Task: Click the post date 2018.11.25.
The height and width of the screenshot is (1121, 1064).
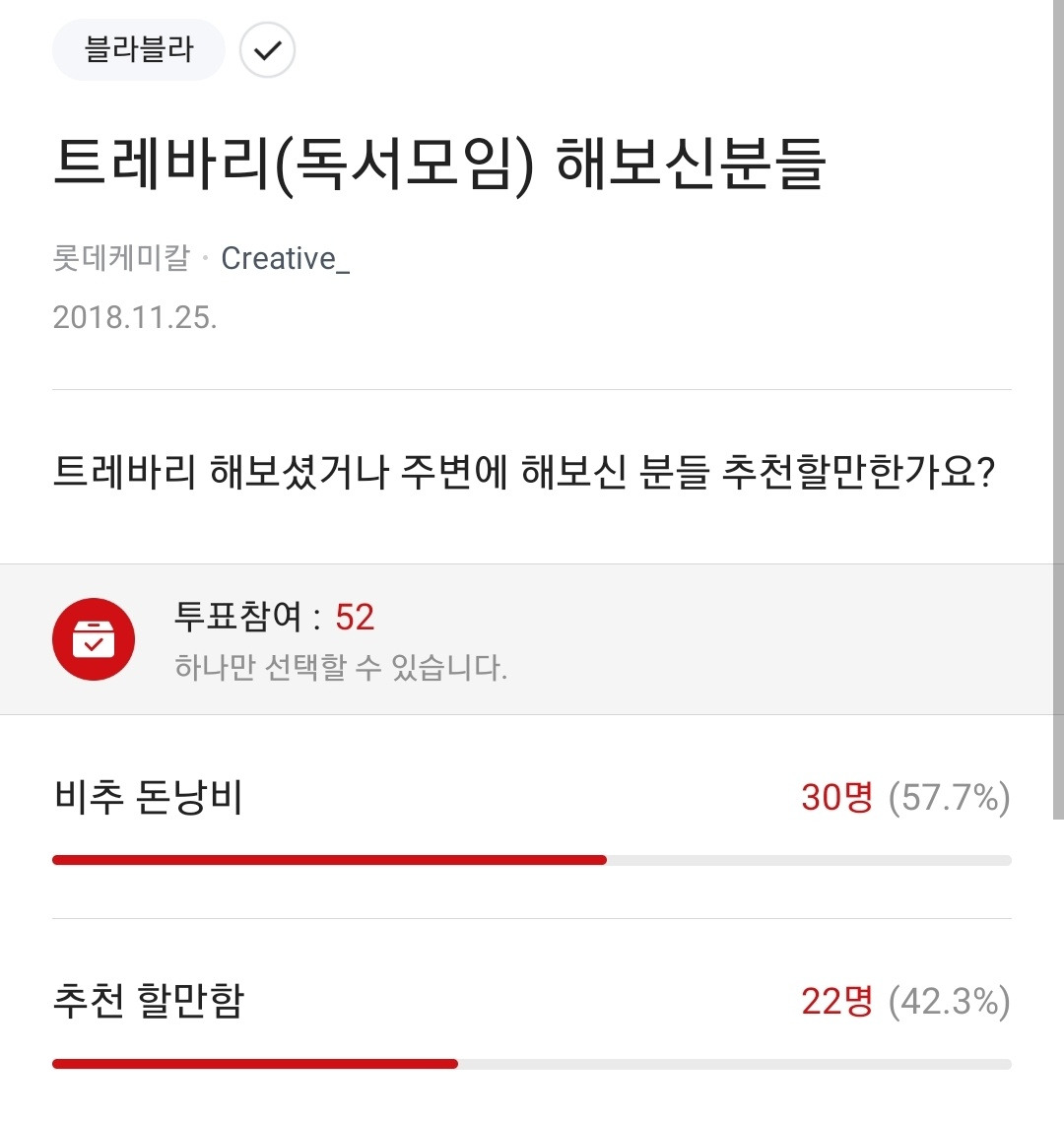Action: coord(135,317)
